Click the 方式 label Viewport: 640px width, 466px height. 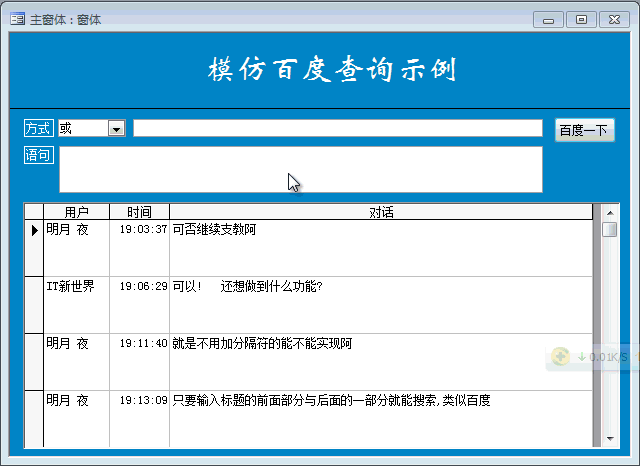39,128
